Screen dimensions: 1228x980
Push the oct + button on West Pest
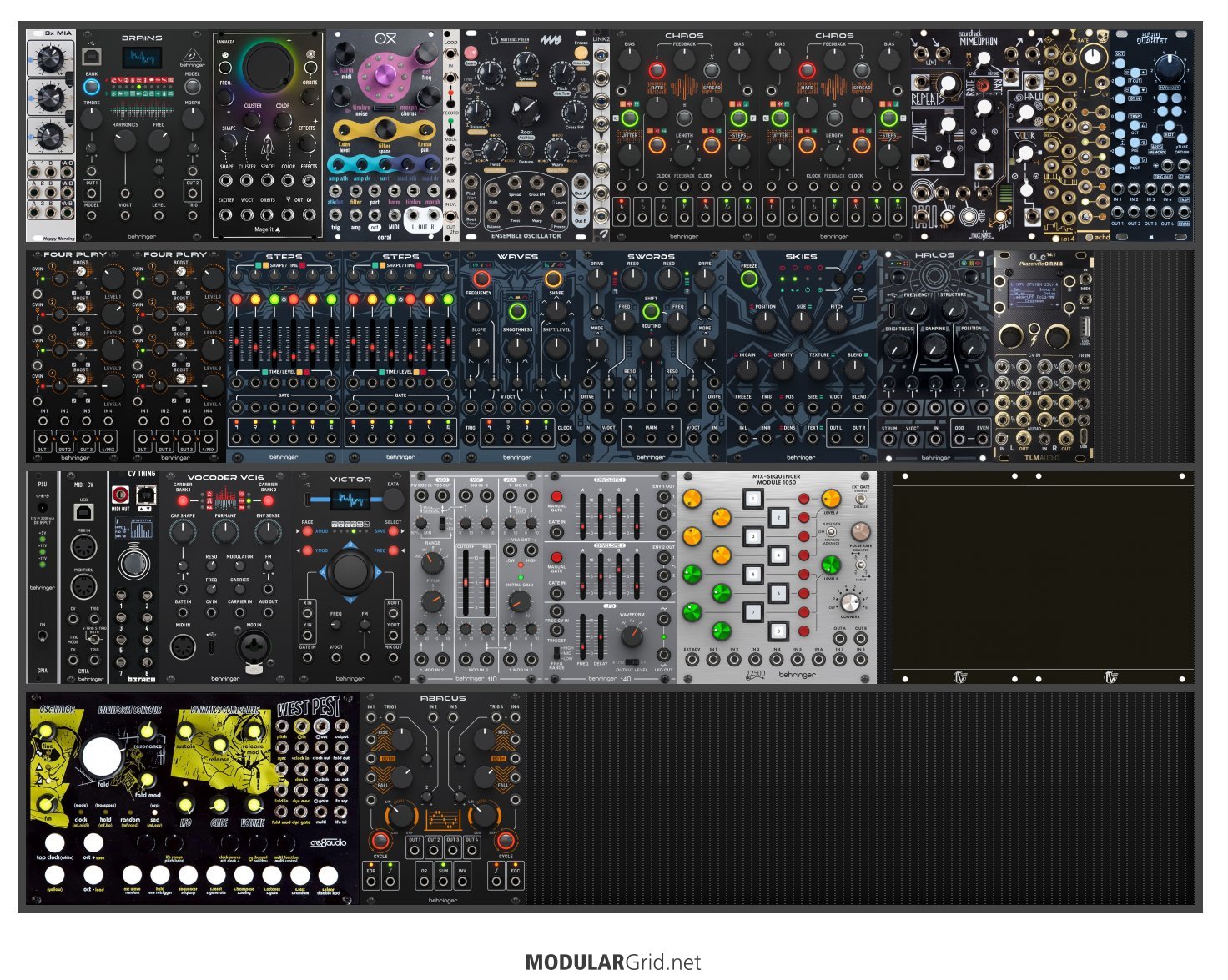93,842
